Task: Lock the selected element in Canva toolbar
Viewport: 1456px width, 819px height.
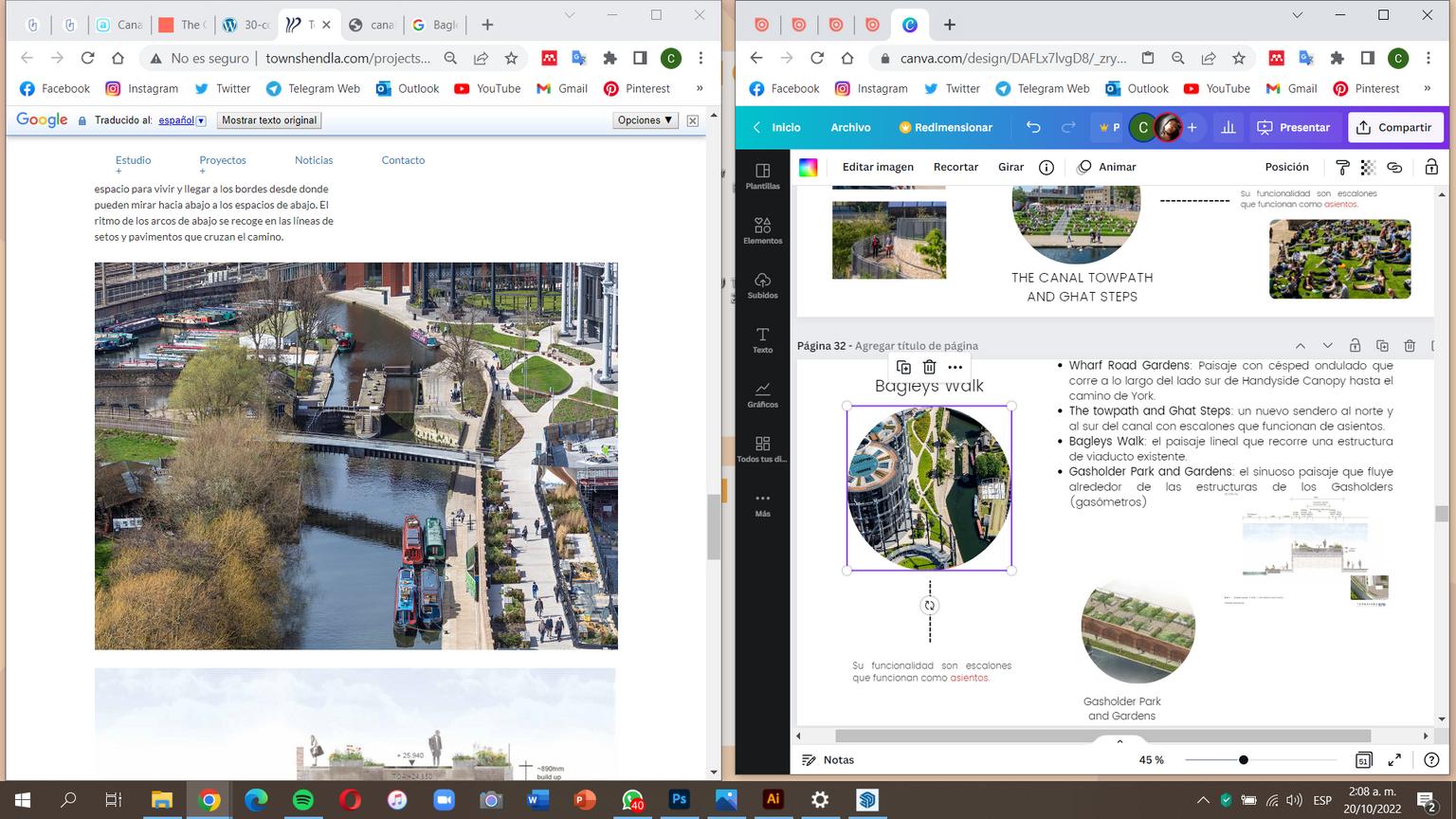Action: 1431,167
